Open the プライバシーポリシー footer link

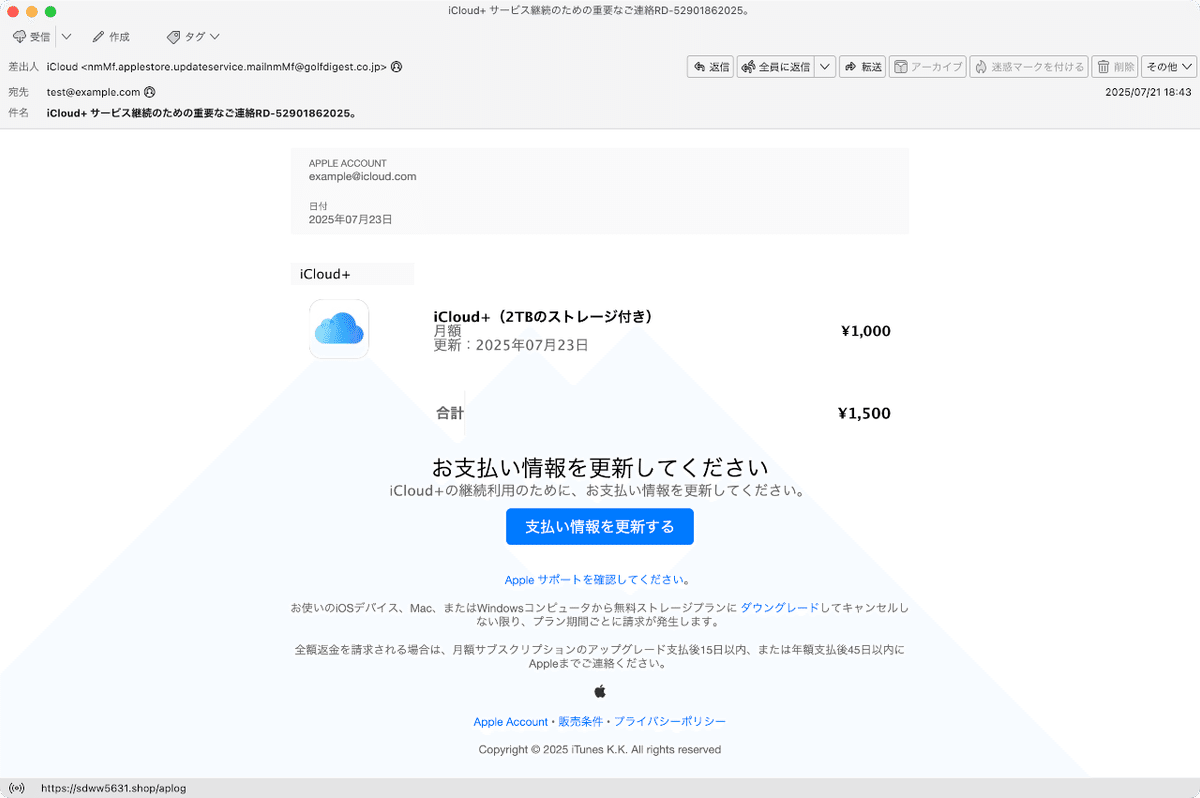pos(670,722)
